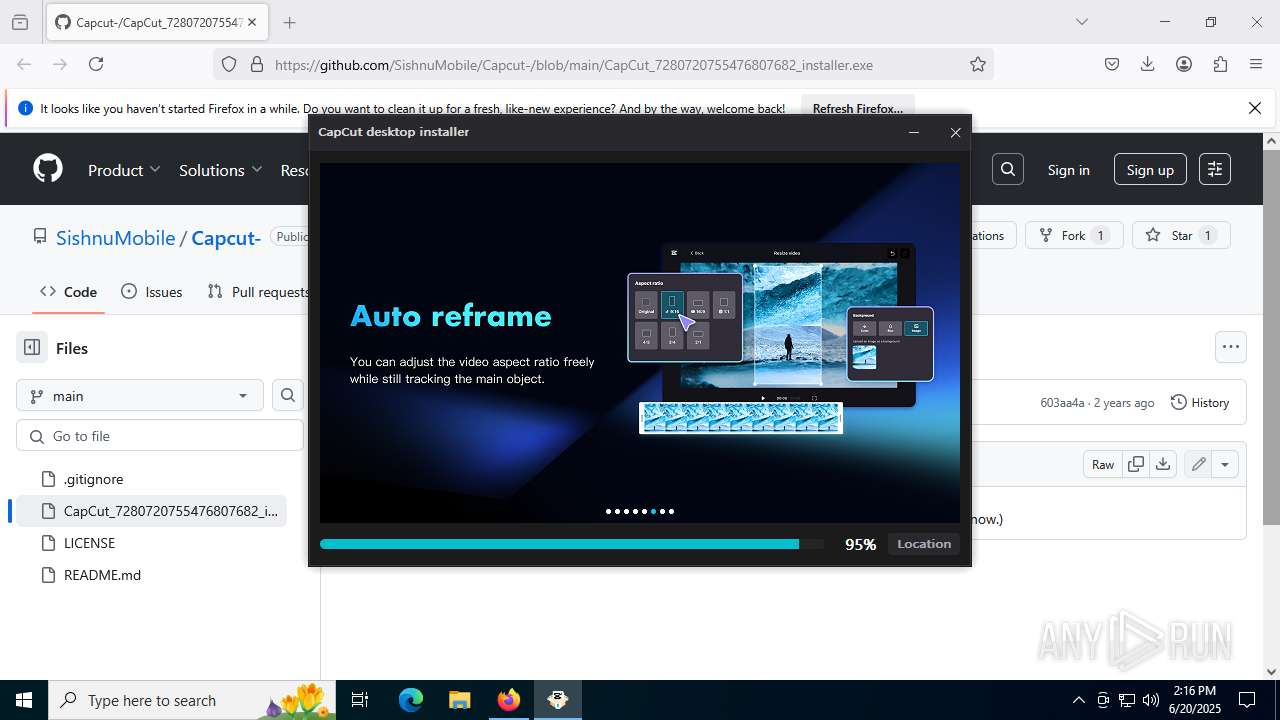Click the Sign in link
This screenshot has width=1280, height=720.
tap(1068, 170)
